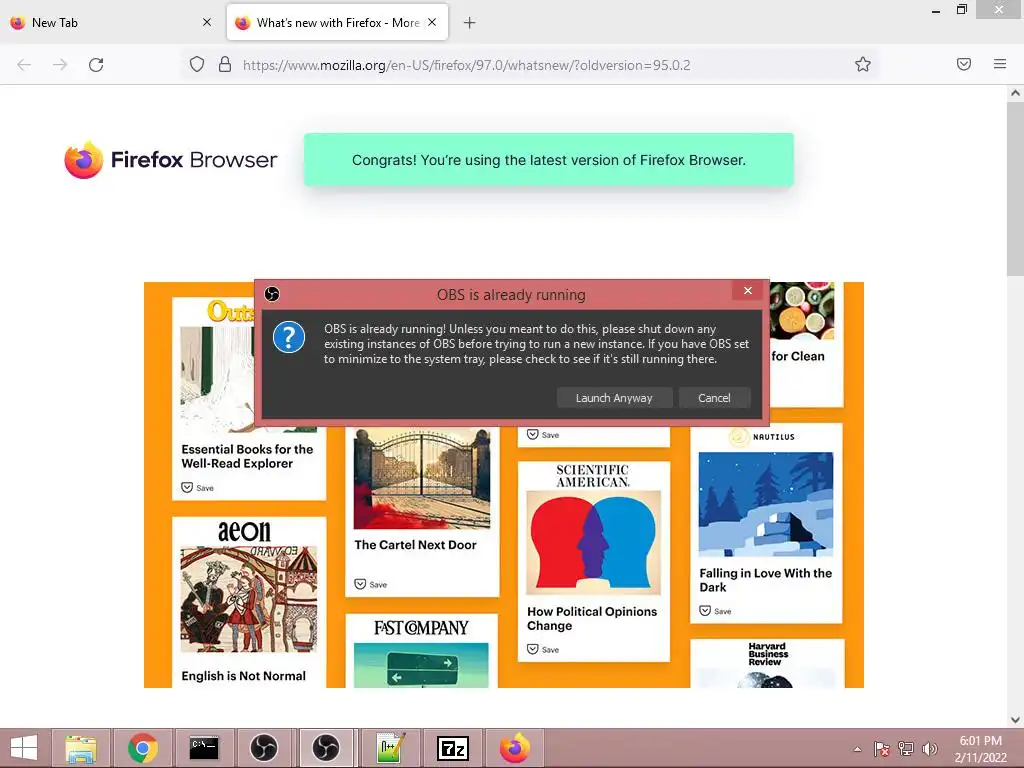Image resolution: width=1024 pixels, height=768 pixels.
Task: Switch to the New Tab tab
Action: coord(111,23)
